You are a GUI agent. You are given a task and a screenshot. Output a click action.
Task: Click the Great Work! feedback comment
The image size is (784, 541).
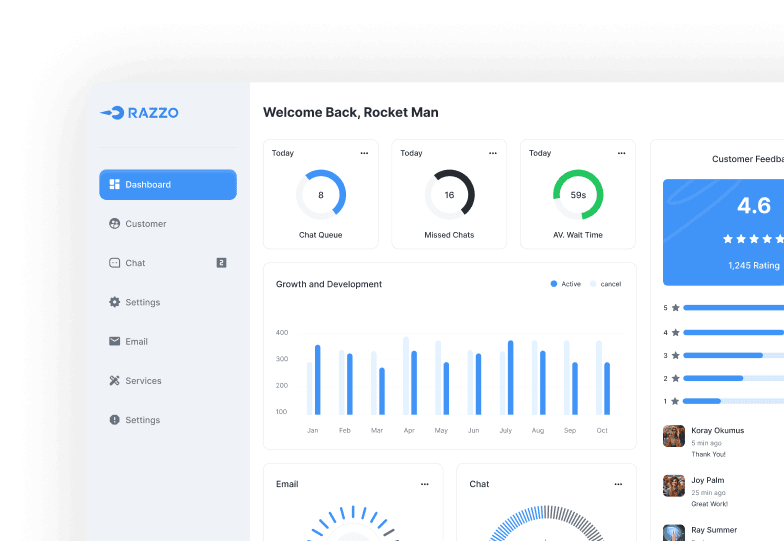click(x=710, y=504)
